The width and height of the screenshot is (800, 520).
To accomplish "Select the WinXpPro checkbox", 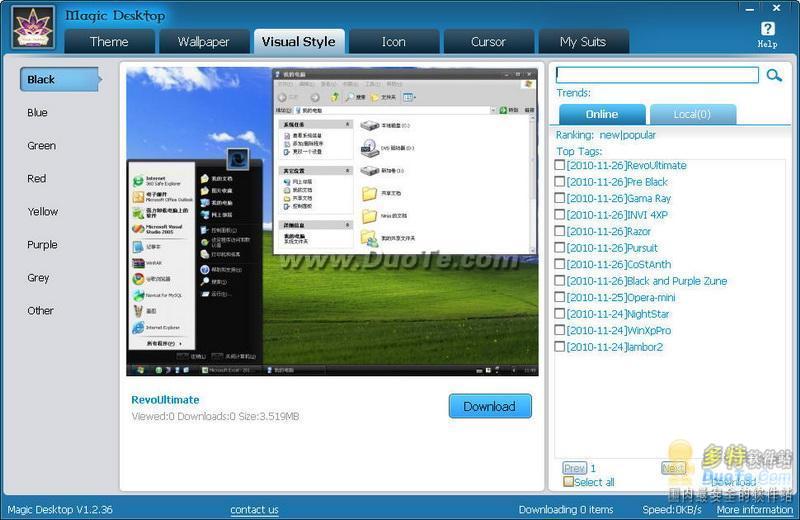I will [560, 330].
